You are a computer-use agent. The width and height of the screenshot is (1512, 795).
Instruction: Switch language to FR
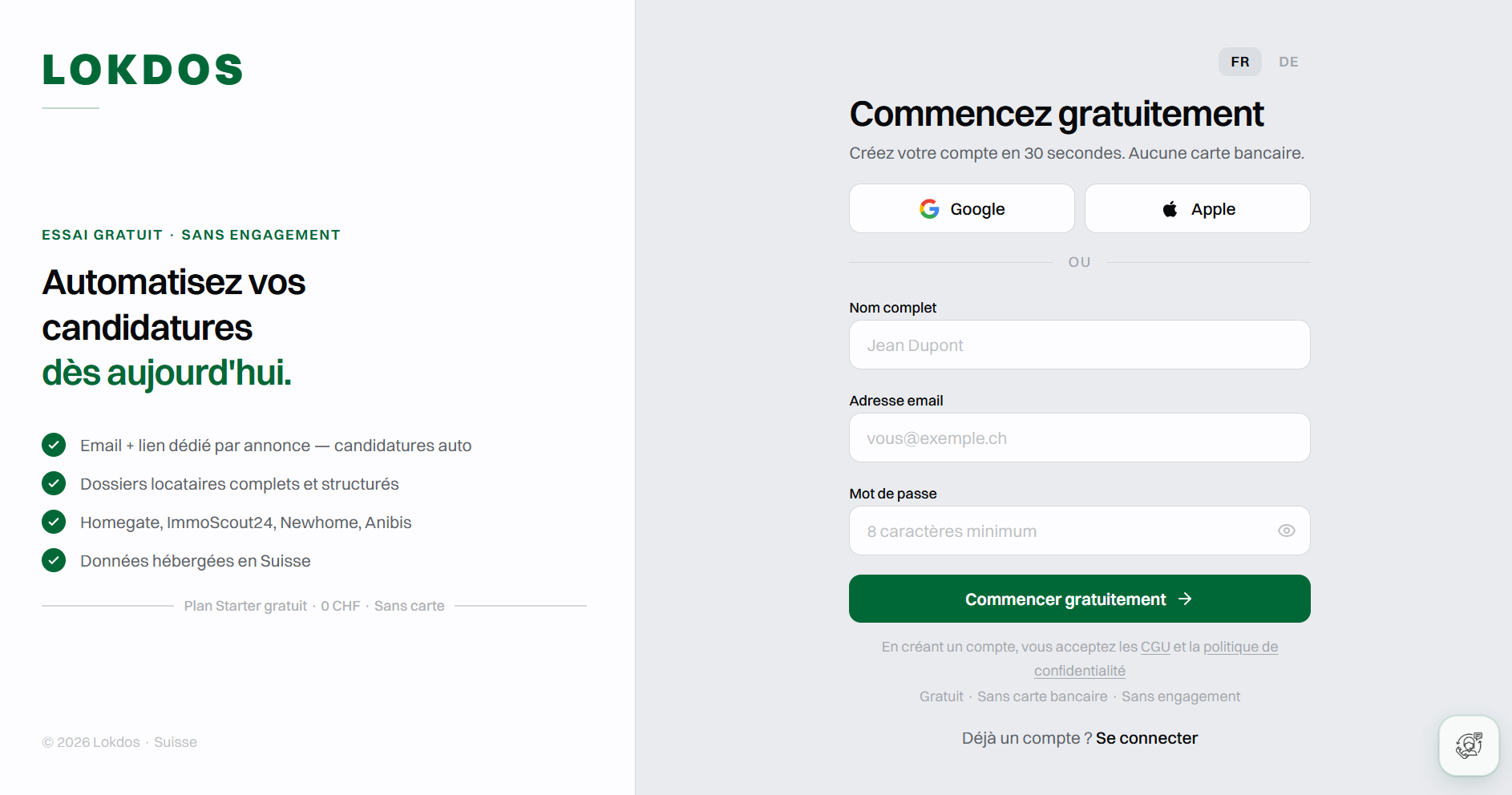[1239, 62]
